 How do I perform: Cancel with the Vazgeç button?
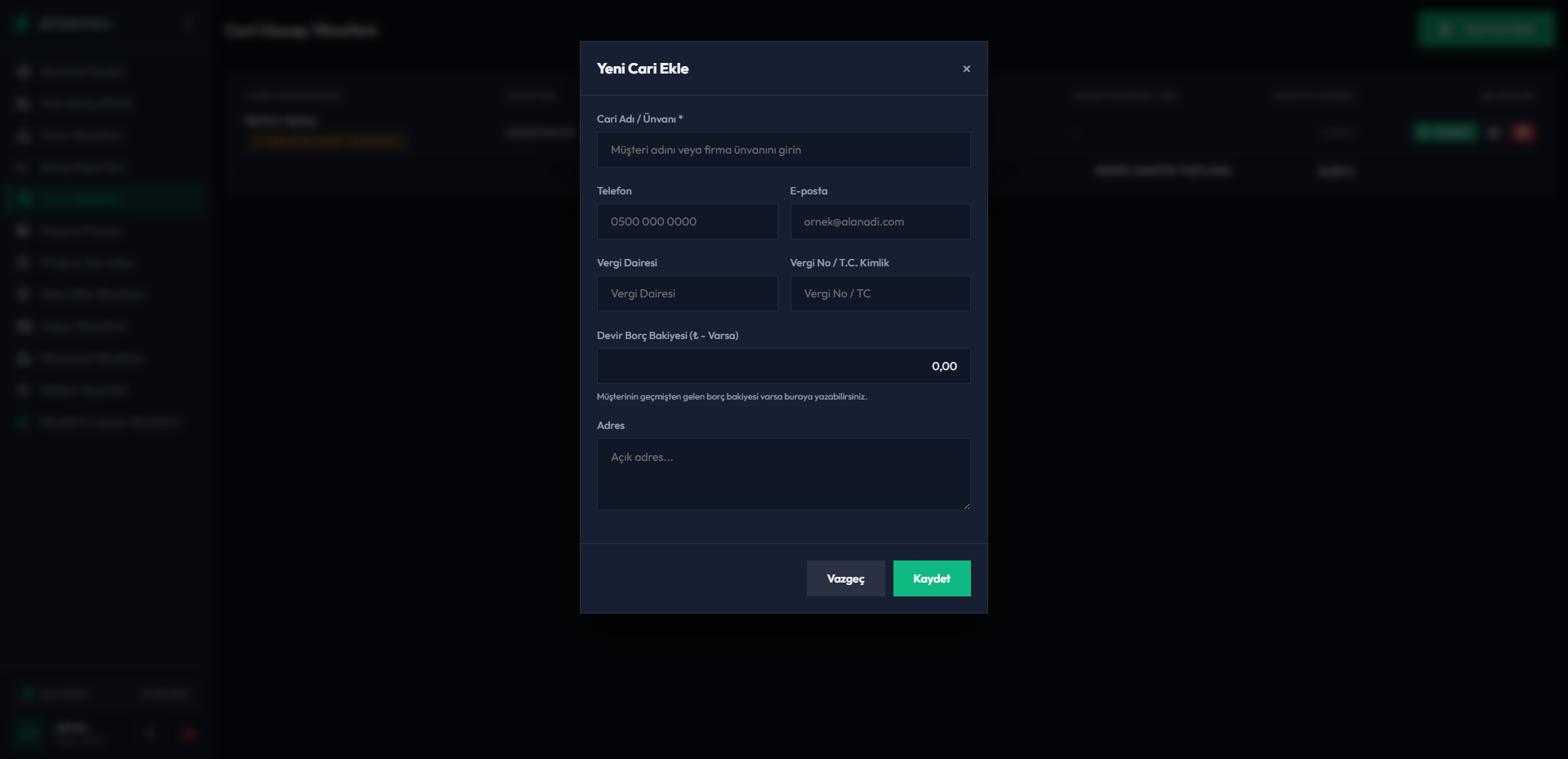[x=845, y=578]
